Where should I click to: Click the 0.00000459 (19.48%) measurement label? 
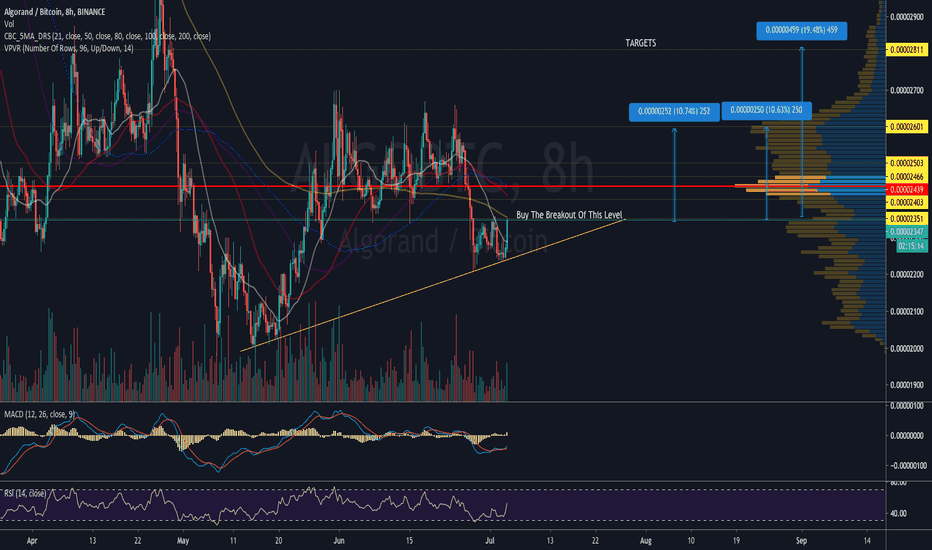click(801, 30)
